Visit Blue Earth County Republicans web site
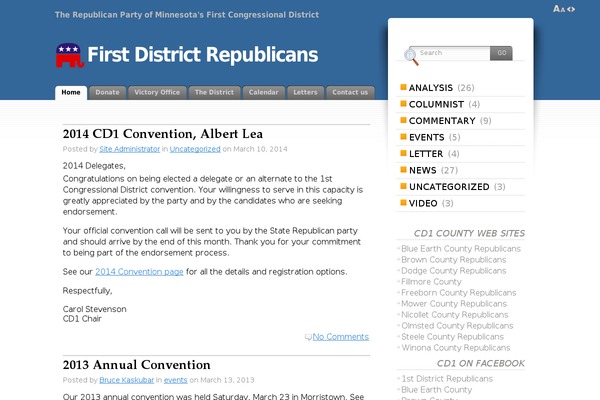 click(x=461, y=249)
